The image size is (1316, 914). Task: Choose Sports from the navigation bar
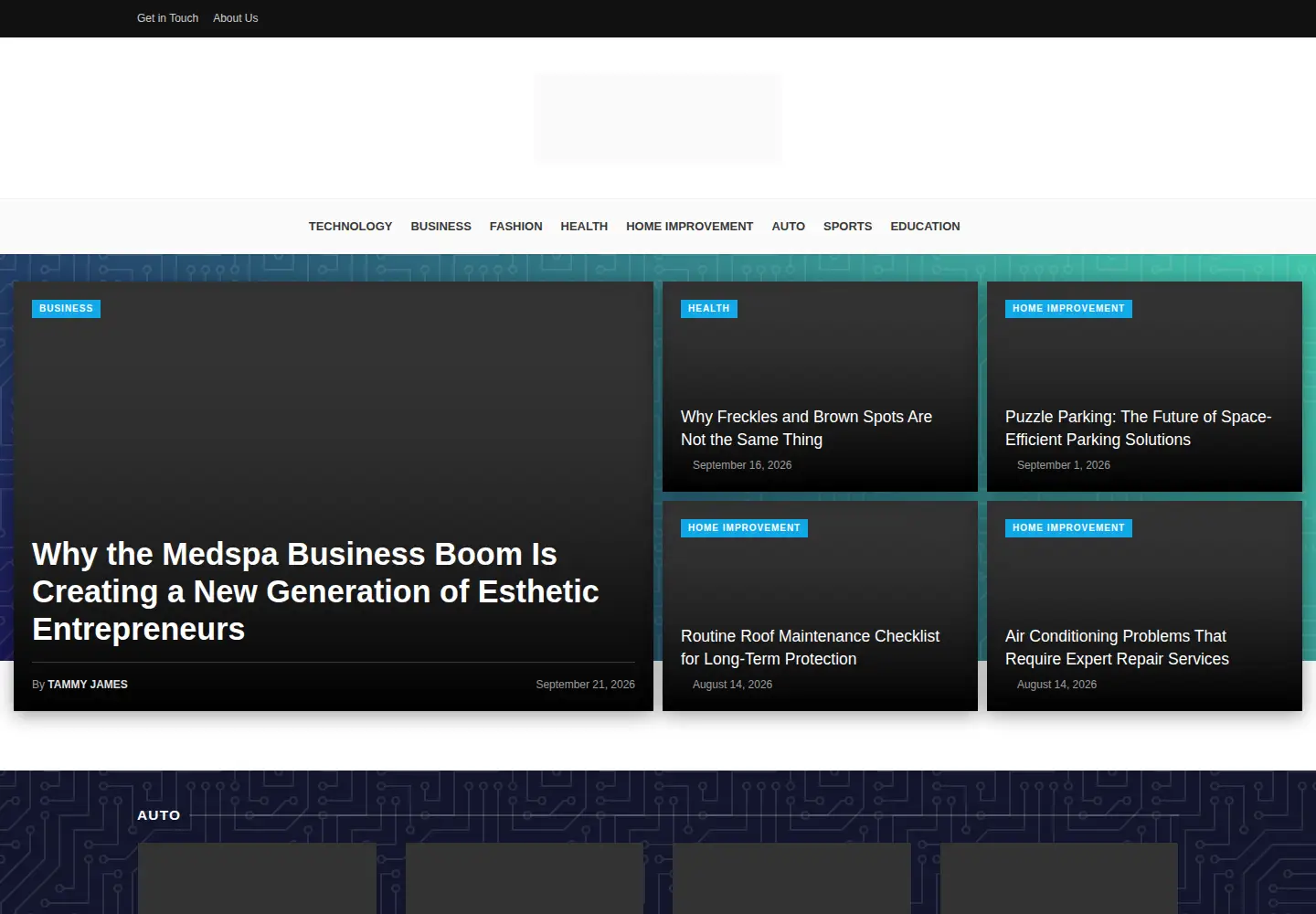[x=847, y=227]
